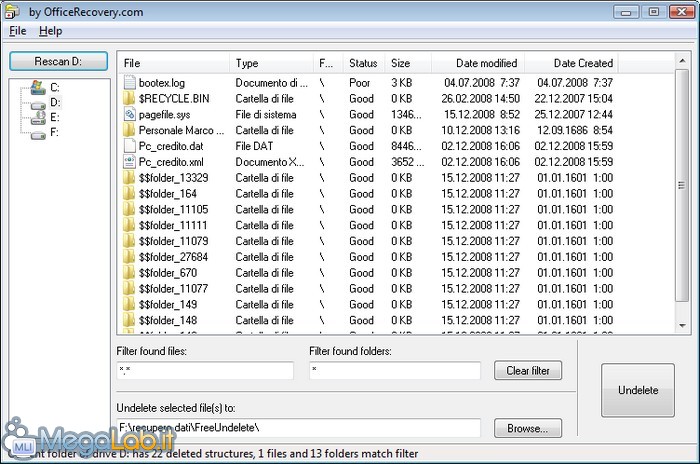Select drive C: in the tree
Viewport: 700px width, 464px height.
point(55,88)
